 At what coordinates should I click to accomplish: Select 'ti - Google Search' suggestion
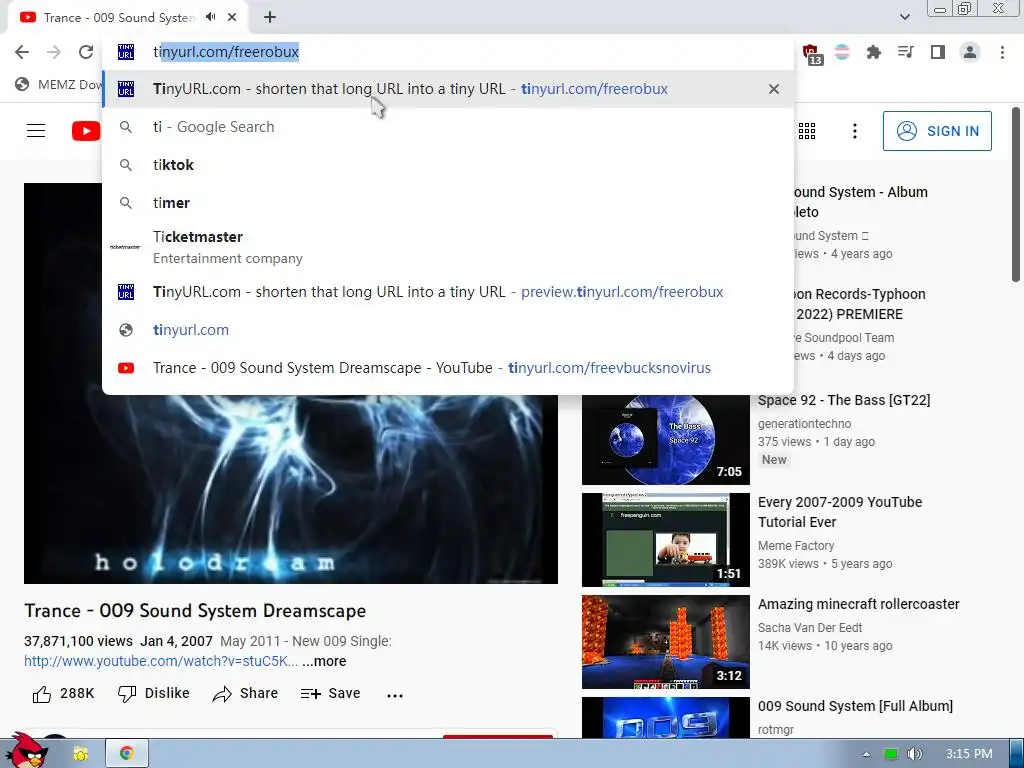coord(447,127)
